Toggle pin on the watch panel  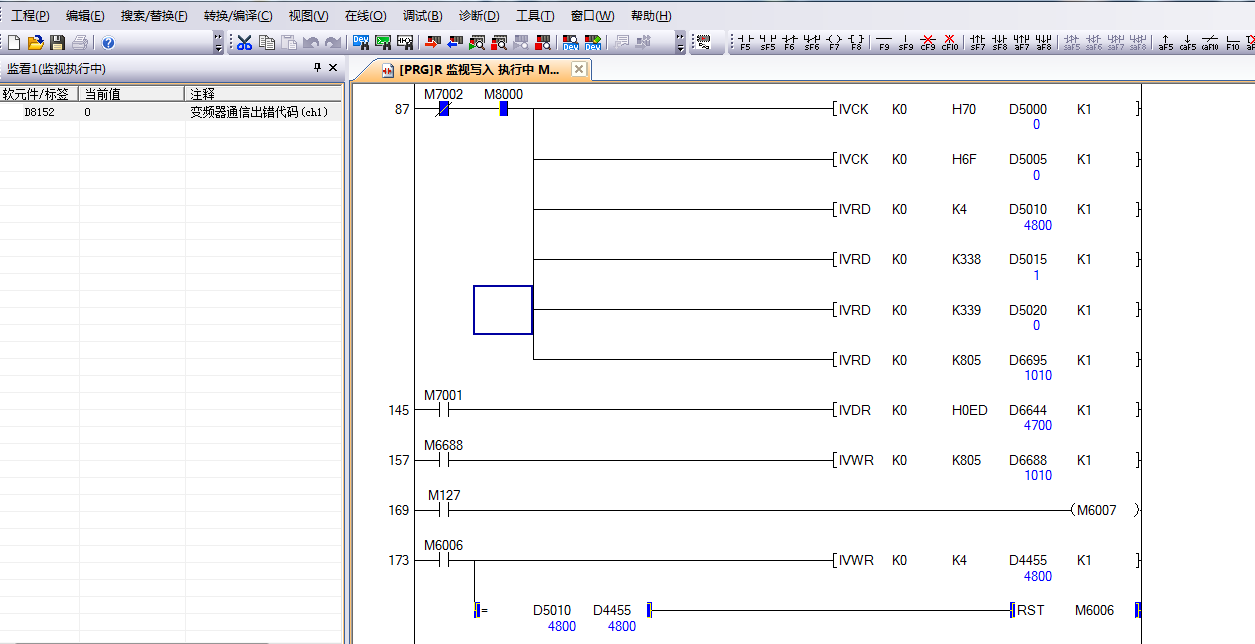point(318,68)
